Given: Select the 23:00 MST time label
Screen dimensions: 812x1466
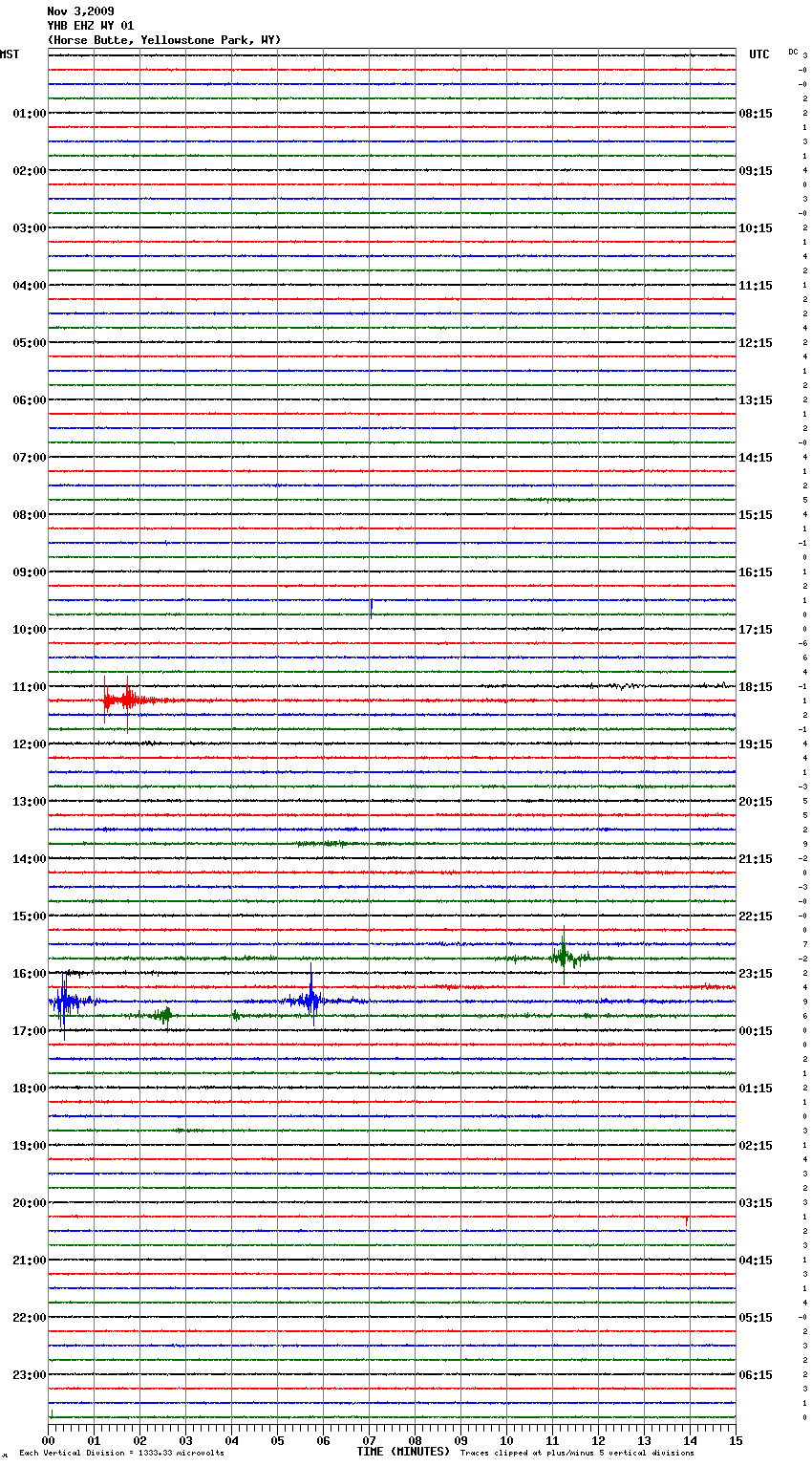Looking at the screenshot, I should coord(29,1375).
